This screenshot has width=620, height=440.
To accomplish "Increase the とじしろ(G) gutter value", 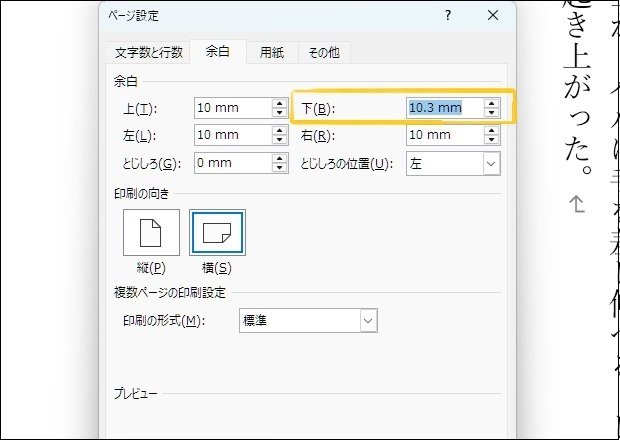I will tap(280, 159).
